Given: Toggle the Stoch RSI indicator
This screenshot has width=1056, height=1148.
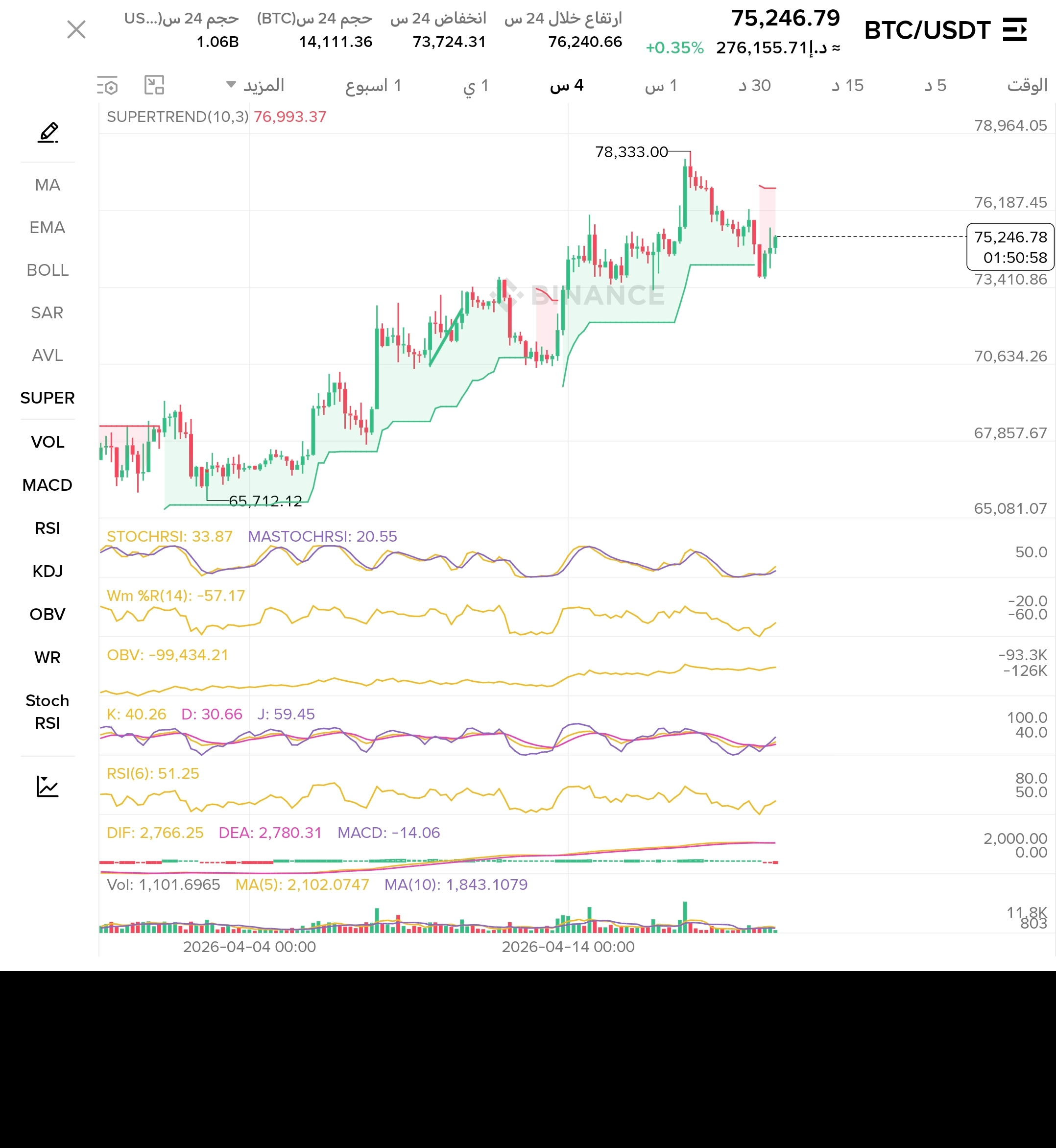Looking at the screenshot, I should pyautogui.click(x=48, y=712).
